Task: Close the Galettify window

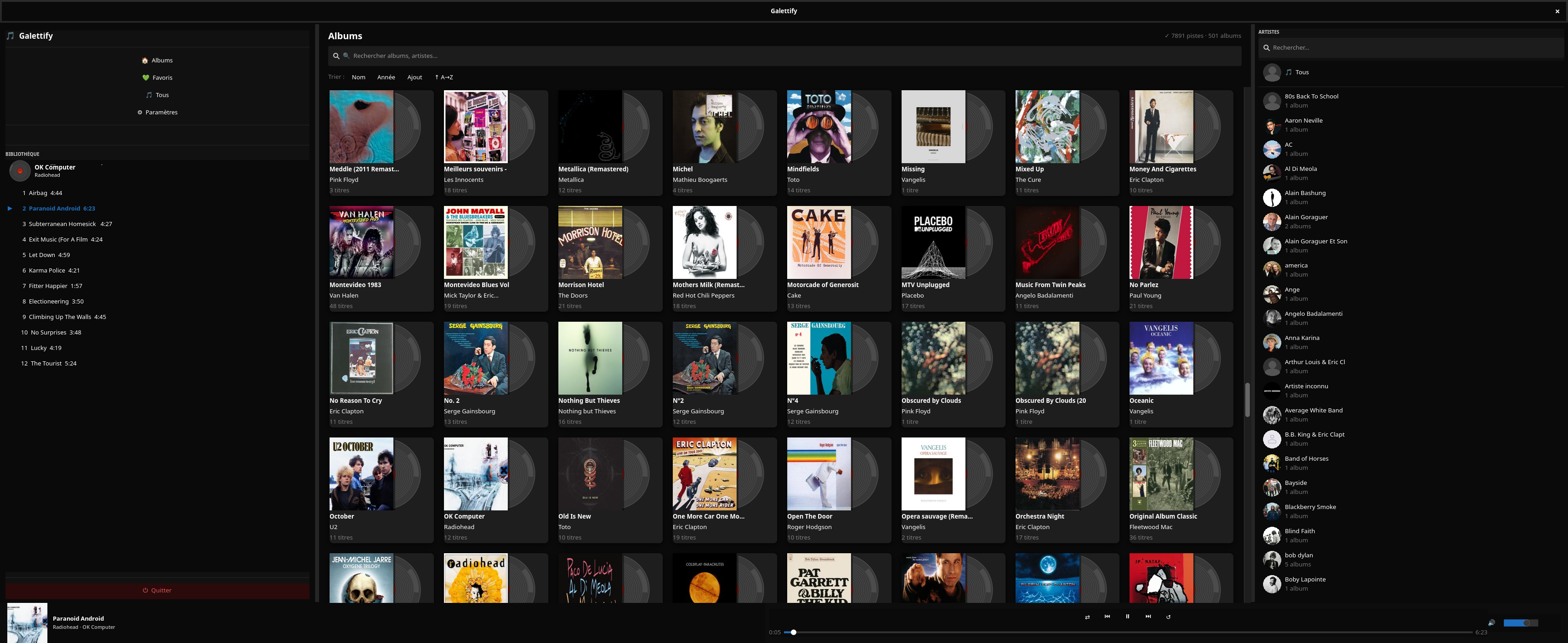Action: (1557, 11)
